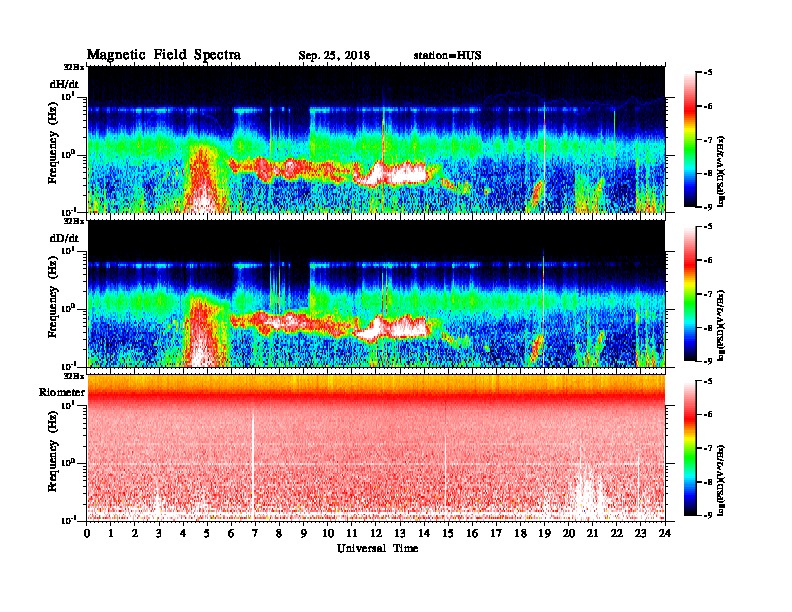Click hour tick label "22" on time axis

[x=617, y=533]
